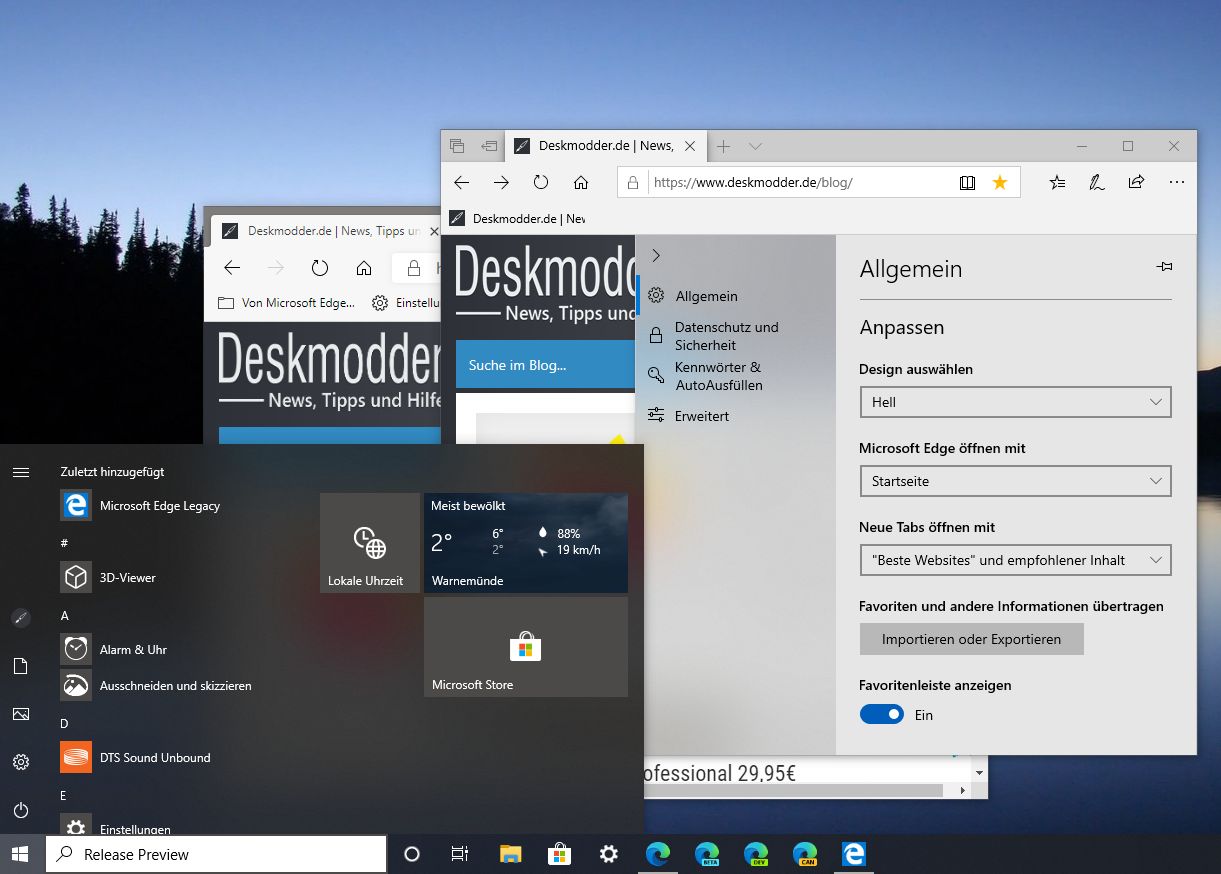This screenshot has height=874, width=1221.
Task: Open Documents icon in Start rail
Action: [x=21, y=666]
